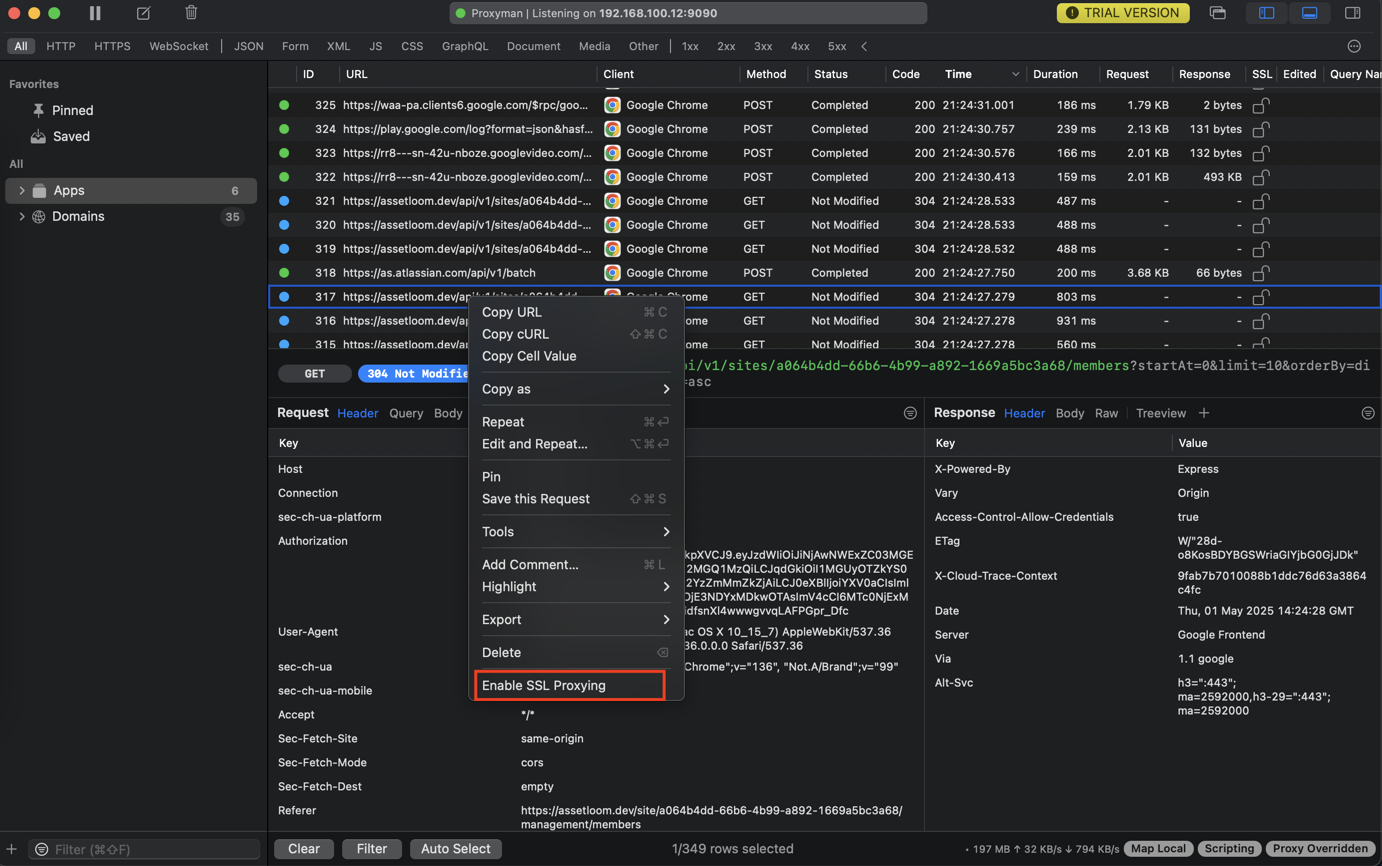Click the blue status dot on row 321
This screenshot has width=1382, height=866.
click(x=284, y=201)
